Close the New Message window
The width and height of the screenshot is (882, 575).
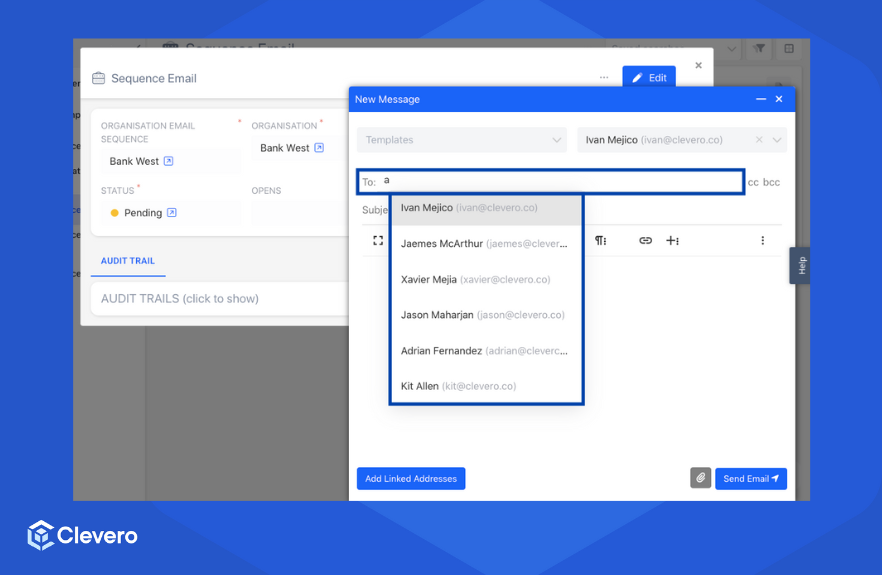(x=779, y=99)
